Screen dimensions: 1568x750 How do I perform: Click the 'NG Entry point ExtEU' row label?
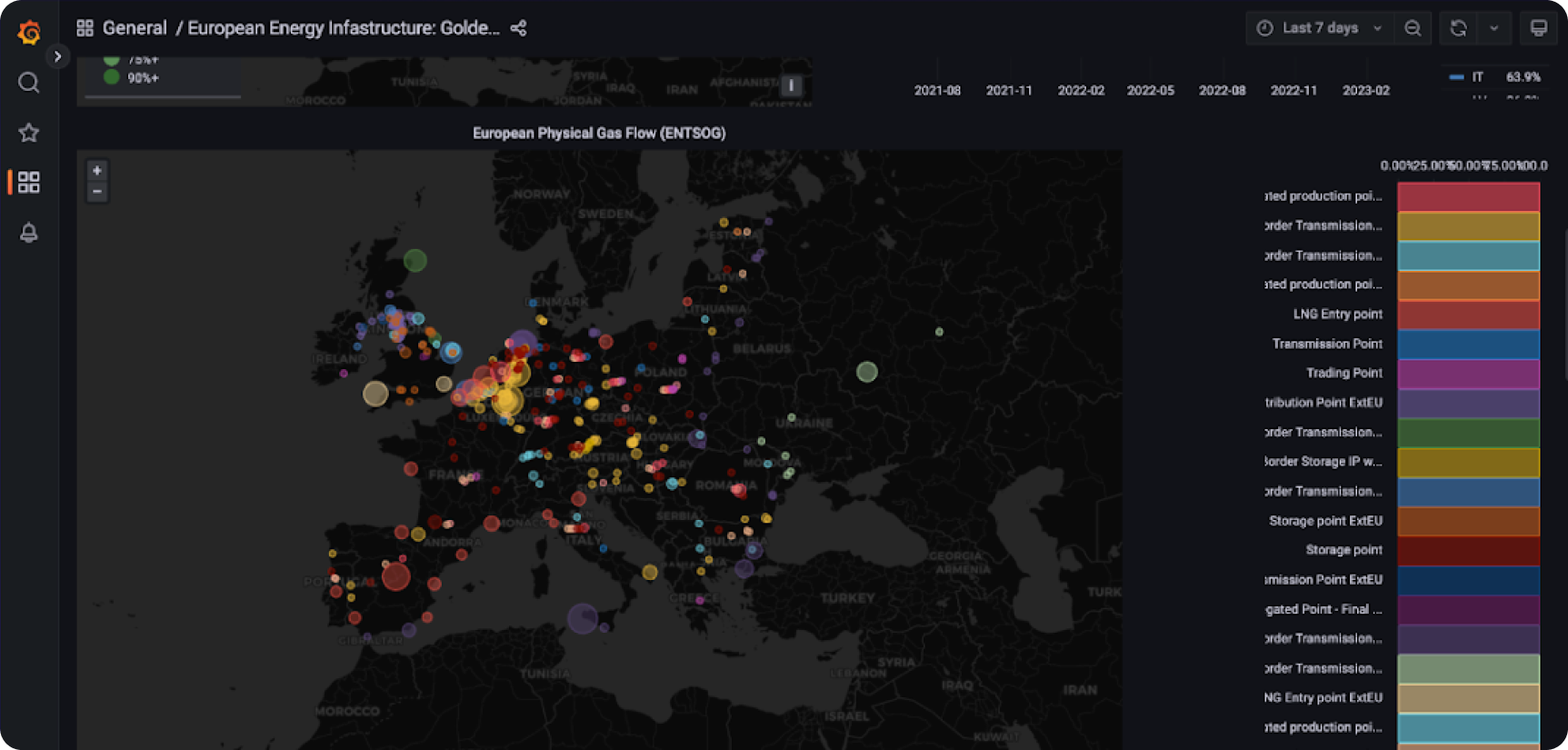[x=1323, y=698]
